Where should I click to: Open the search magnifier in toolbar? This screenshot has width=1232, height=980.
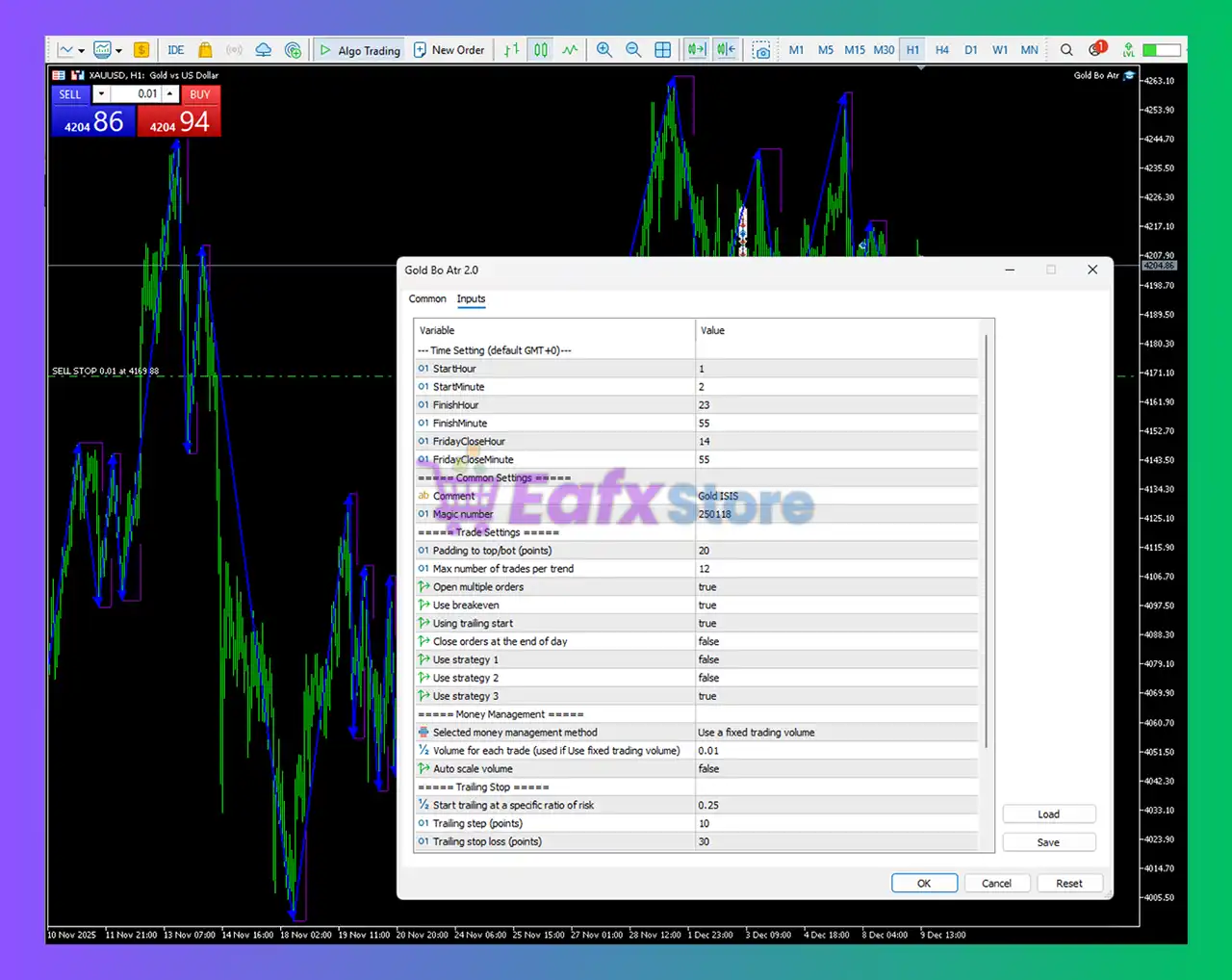click(x=1066, y=50)
